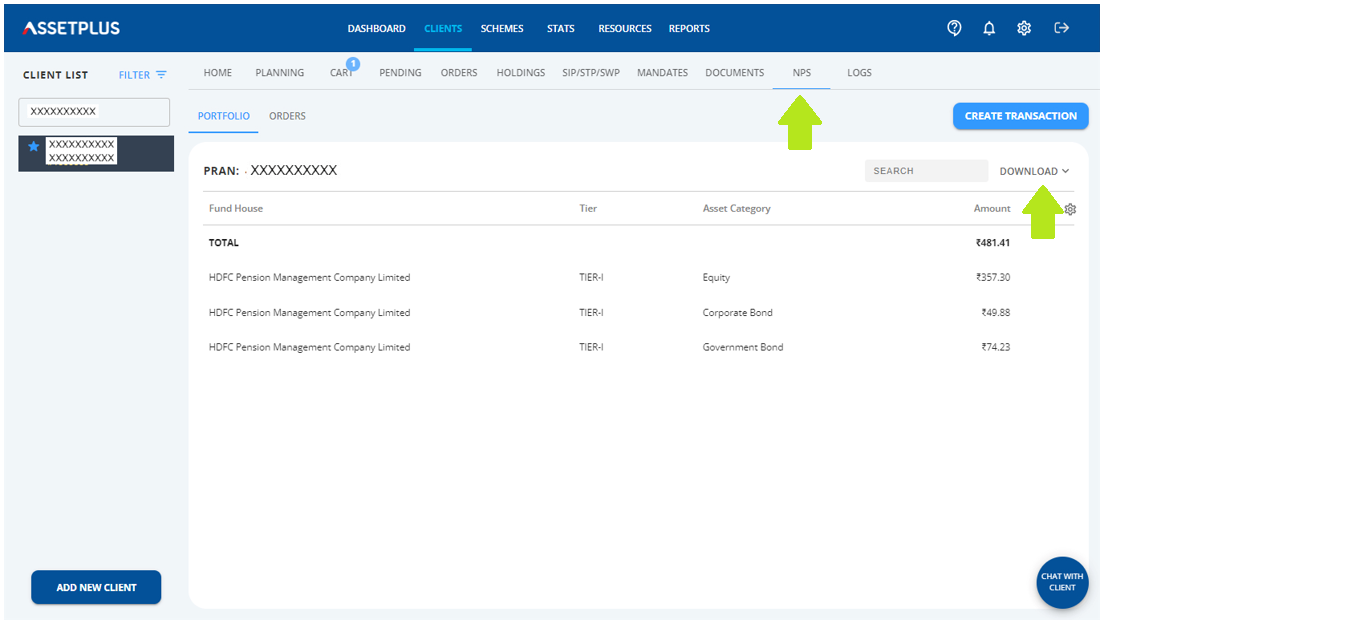Open the Logs tab
This screenshot has width=1360, height=644.
(859, 73)
